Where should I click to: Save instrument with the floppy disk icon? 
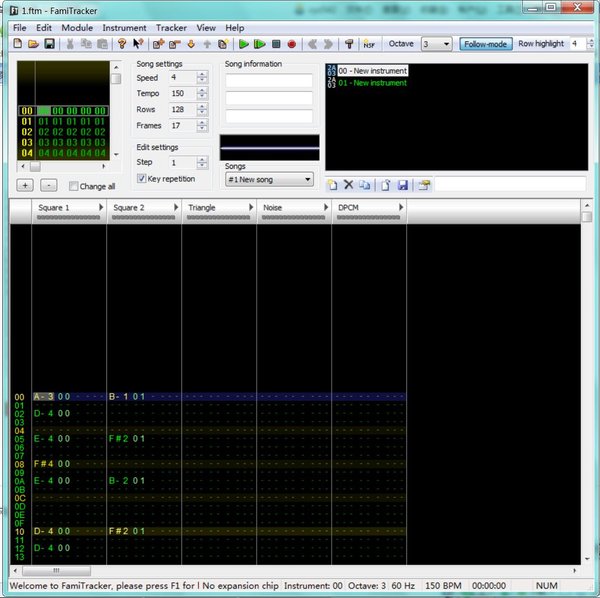coord(402,185)
